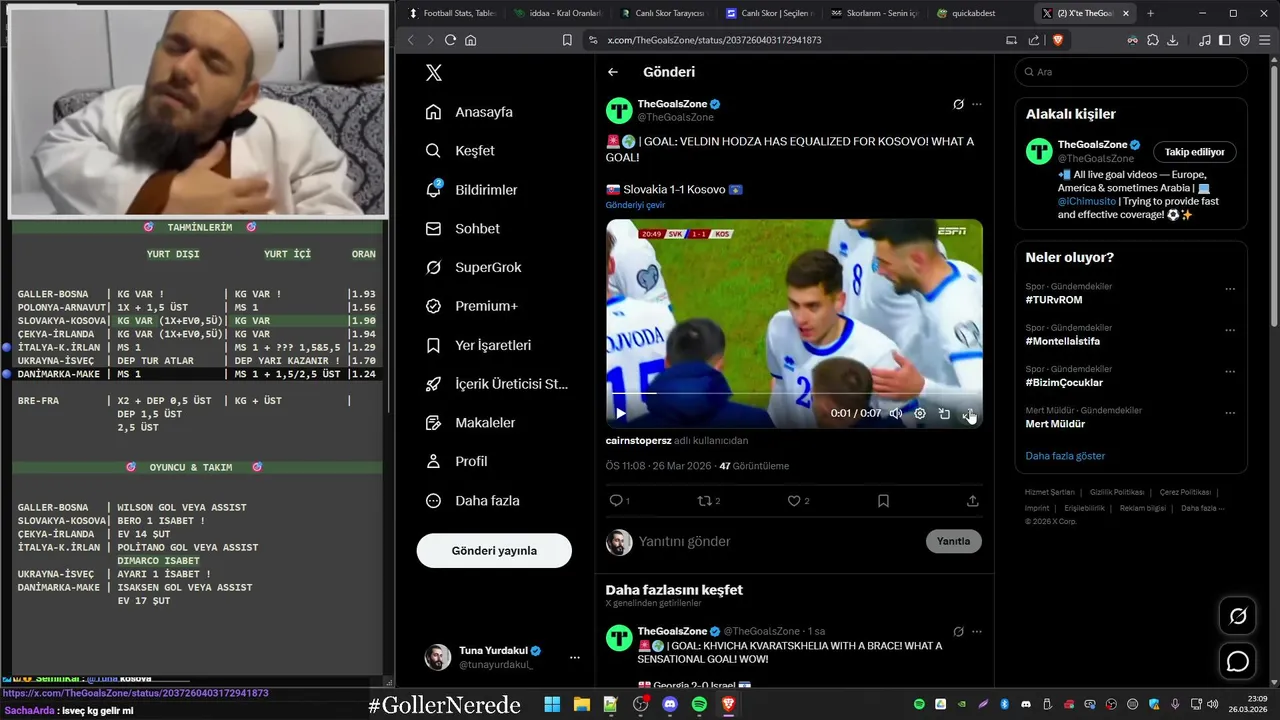Open Sohbet messages
1280x720 pixels.
(x=462, y=229)
